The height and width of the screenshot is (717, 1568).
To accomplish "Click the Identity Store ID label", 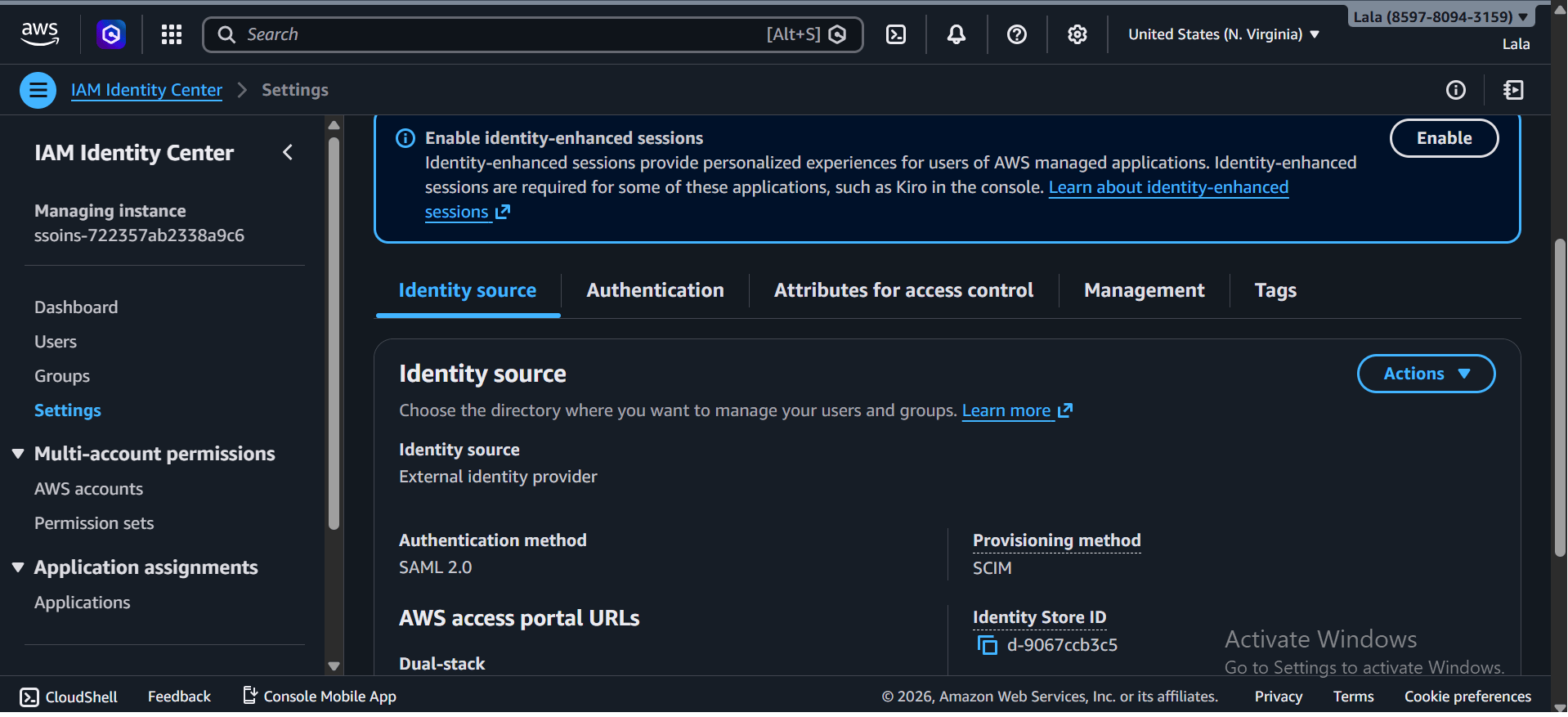I will (1039, 617).
